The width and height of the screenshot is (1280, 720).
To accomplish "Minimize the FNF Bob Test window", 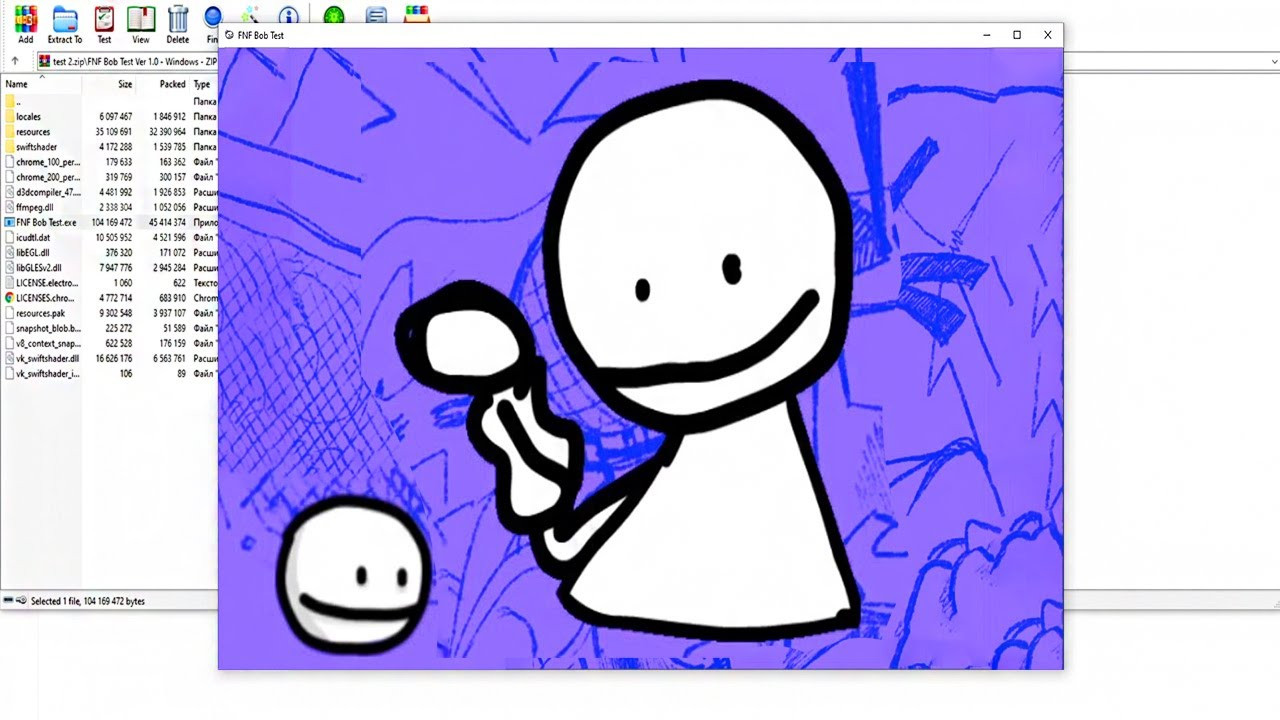I will [987, 35].
